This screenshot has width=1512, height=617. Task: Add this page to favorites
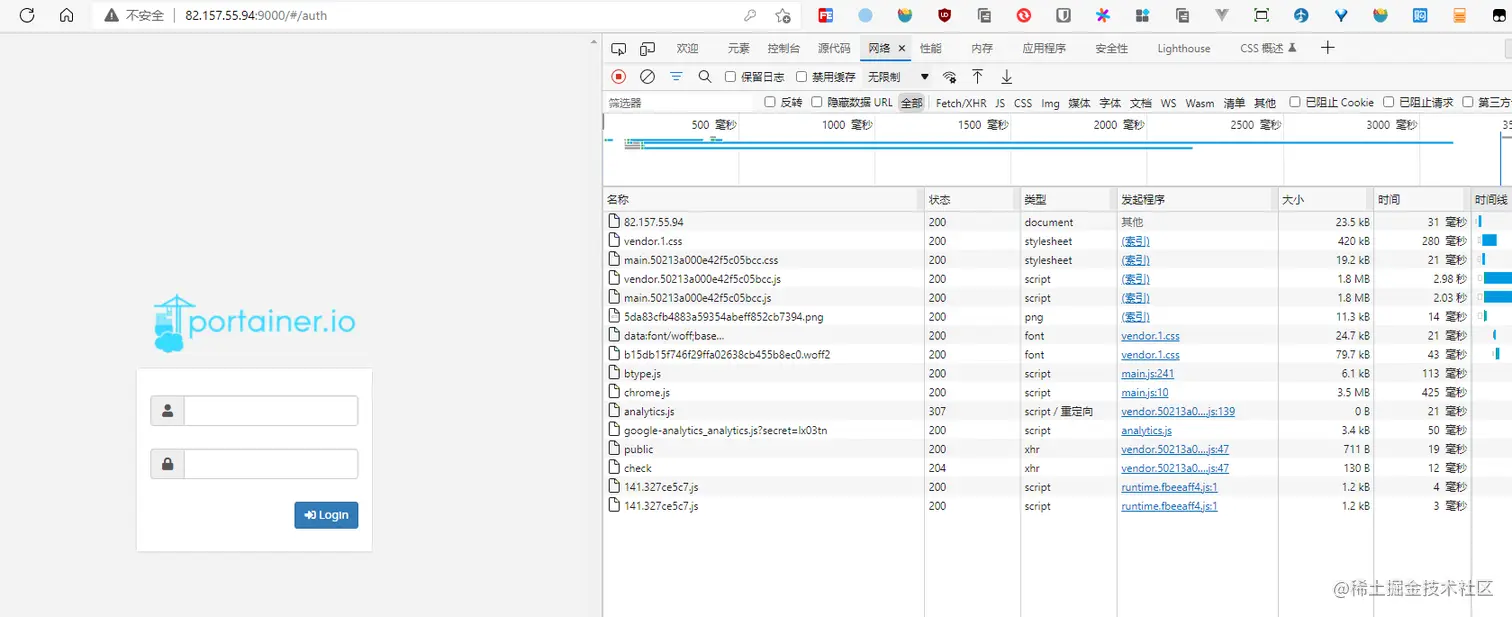tap(783, 15)
